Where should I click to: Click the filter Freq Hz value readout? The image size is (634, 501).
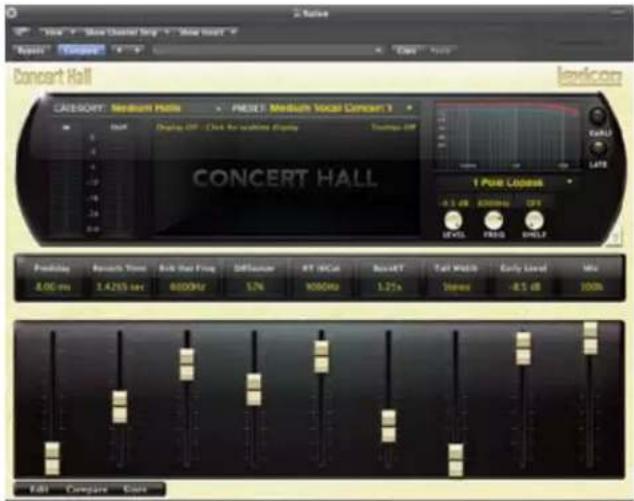pos(494,203)
